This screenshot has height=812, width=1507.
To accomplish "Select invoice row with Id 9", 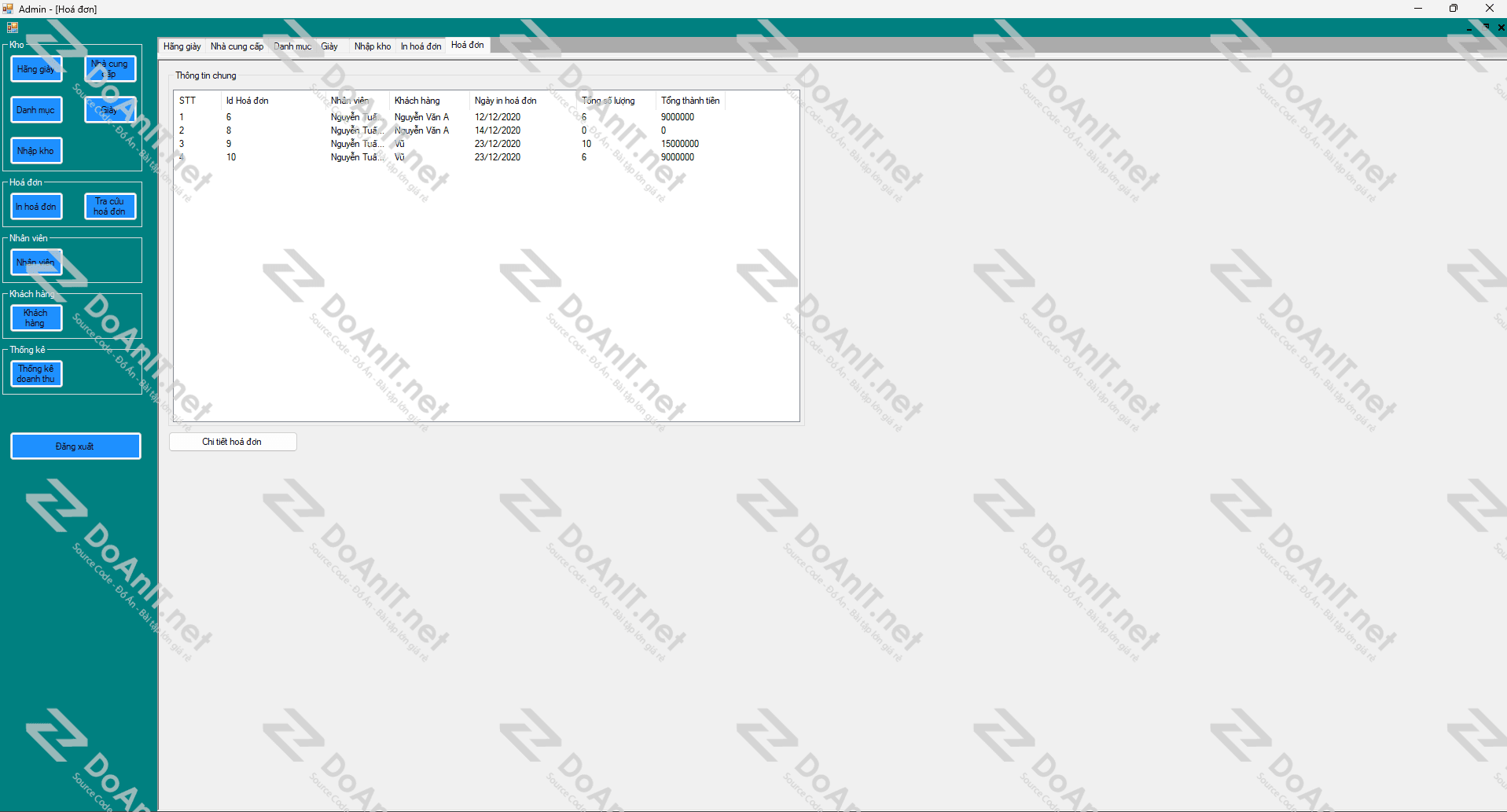I will (448, 144).
